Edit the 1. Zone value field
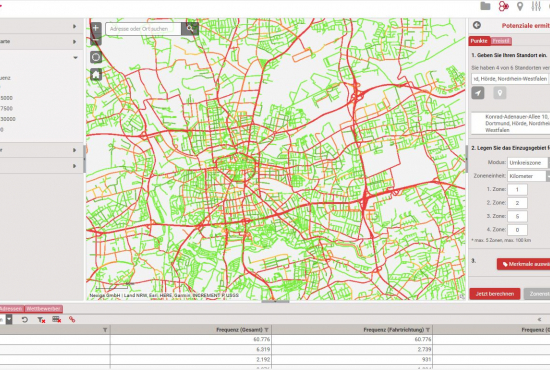Viewport: 550px width, 370px height. 517,189
